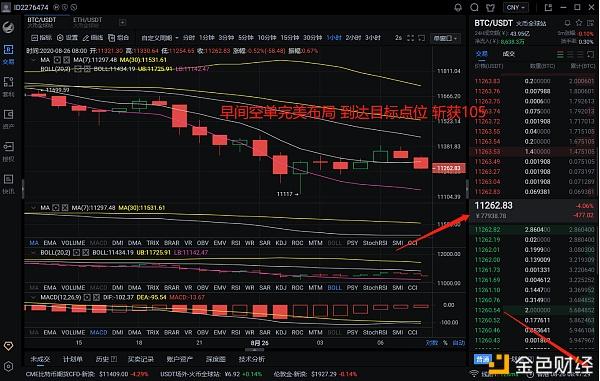Image resolution: width=600 pixels, height=381 pixels.
Task: Select the 30分钟 interval
Action: 313,37
